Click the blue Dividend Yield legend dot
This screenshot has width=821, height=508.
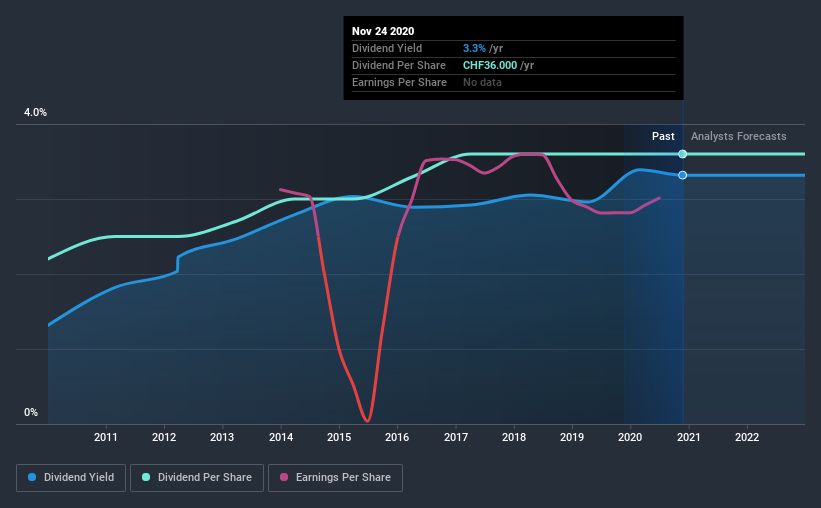pos(32,477)
